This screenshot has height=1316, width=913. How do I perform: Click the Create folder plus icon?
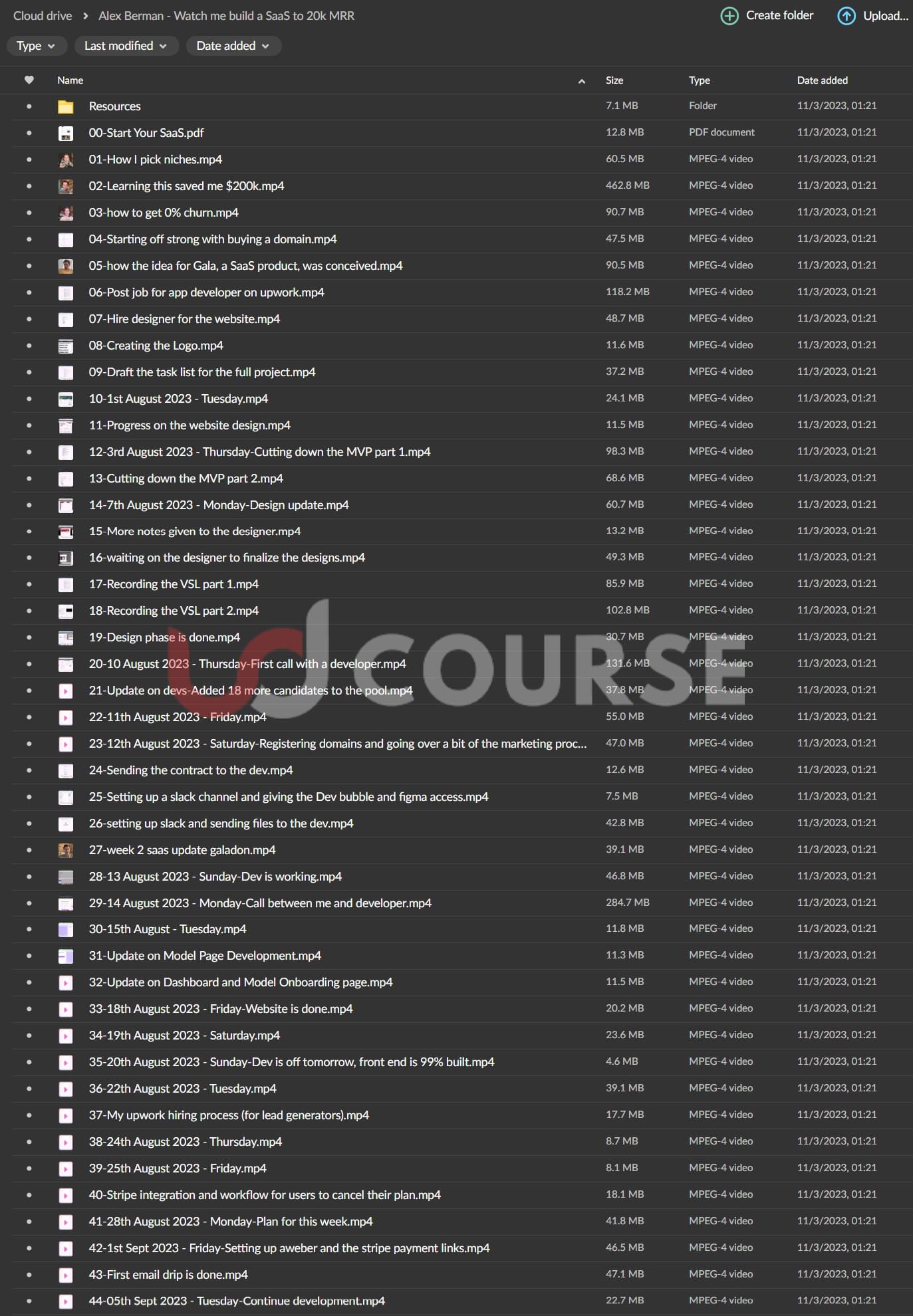click(729, 16)
